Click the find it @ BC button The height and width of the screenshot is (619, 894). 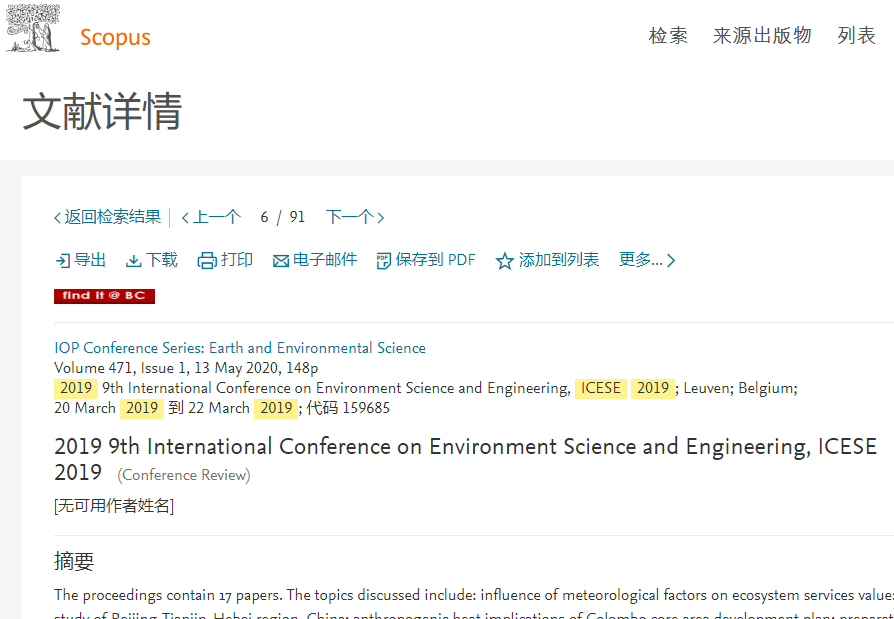click(104, 296)
